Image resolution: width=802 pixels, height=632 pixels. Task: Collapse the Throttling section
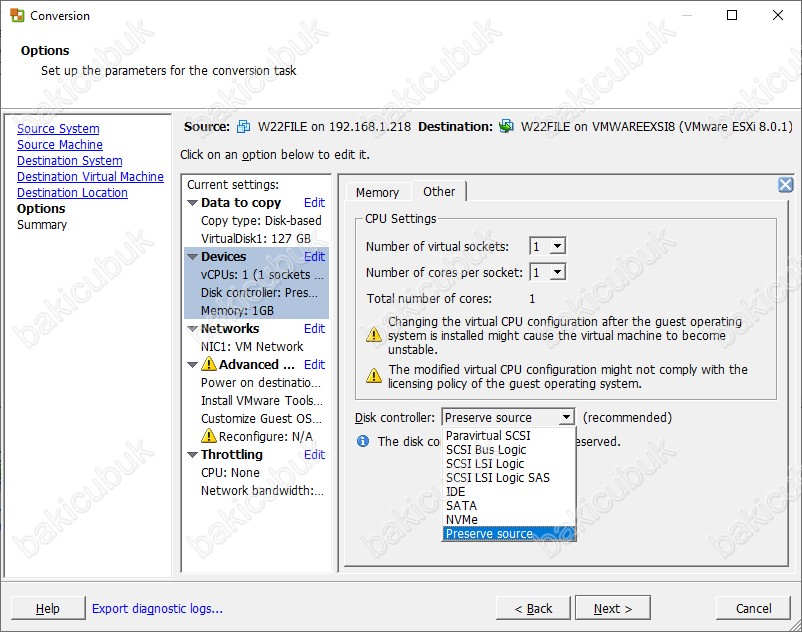pos(192,455)
